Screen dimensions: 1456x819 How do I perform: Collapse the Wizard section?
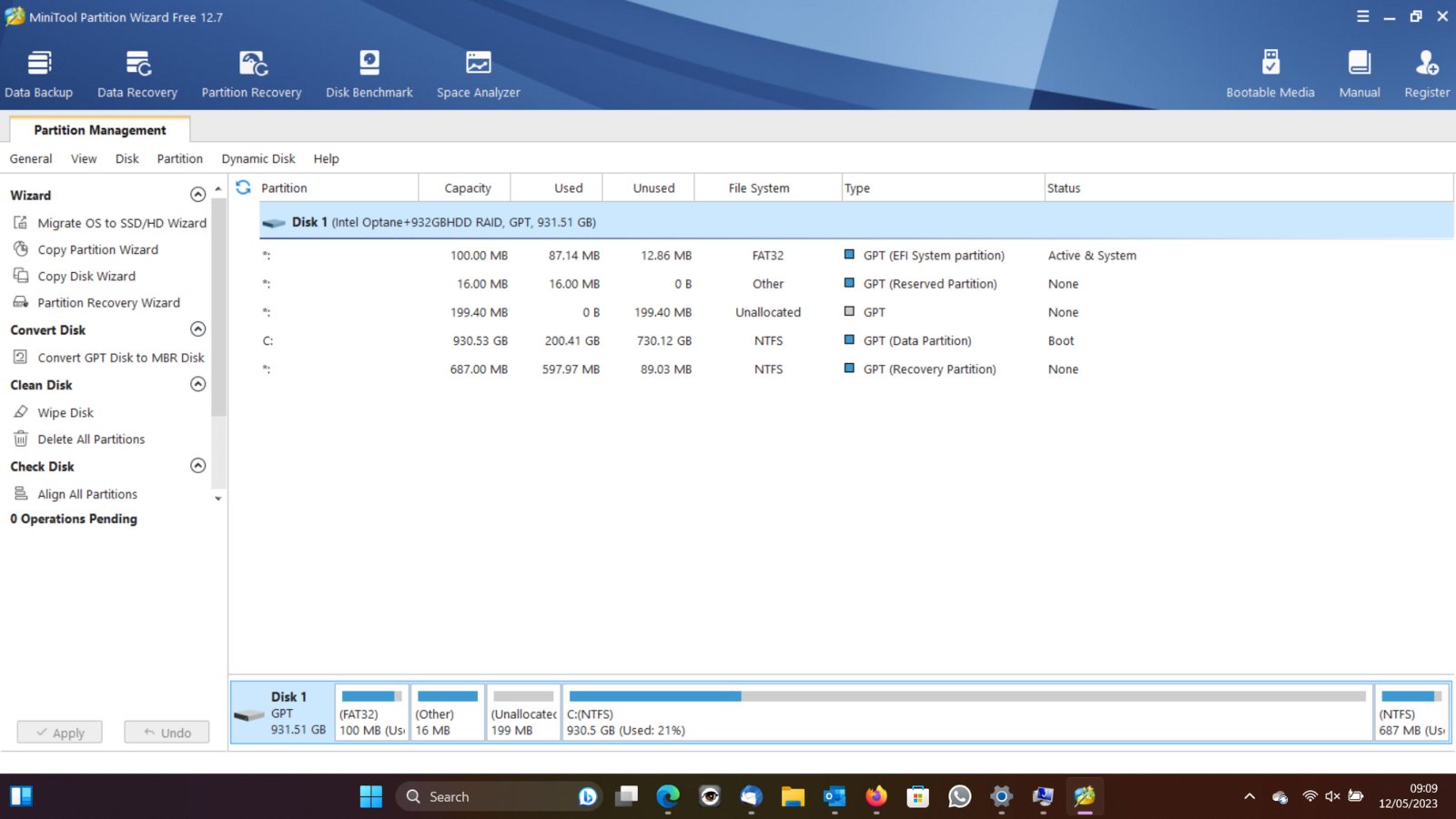(x=197, y=195)
